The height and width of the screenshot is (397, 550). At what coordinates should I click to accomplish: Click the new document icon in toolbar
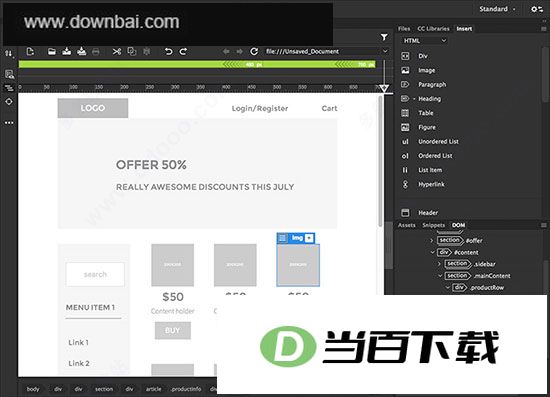(30, 52)
